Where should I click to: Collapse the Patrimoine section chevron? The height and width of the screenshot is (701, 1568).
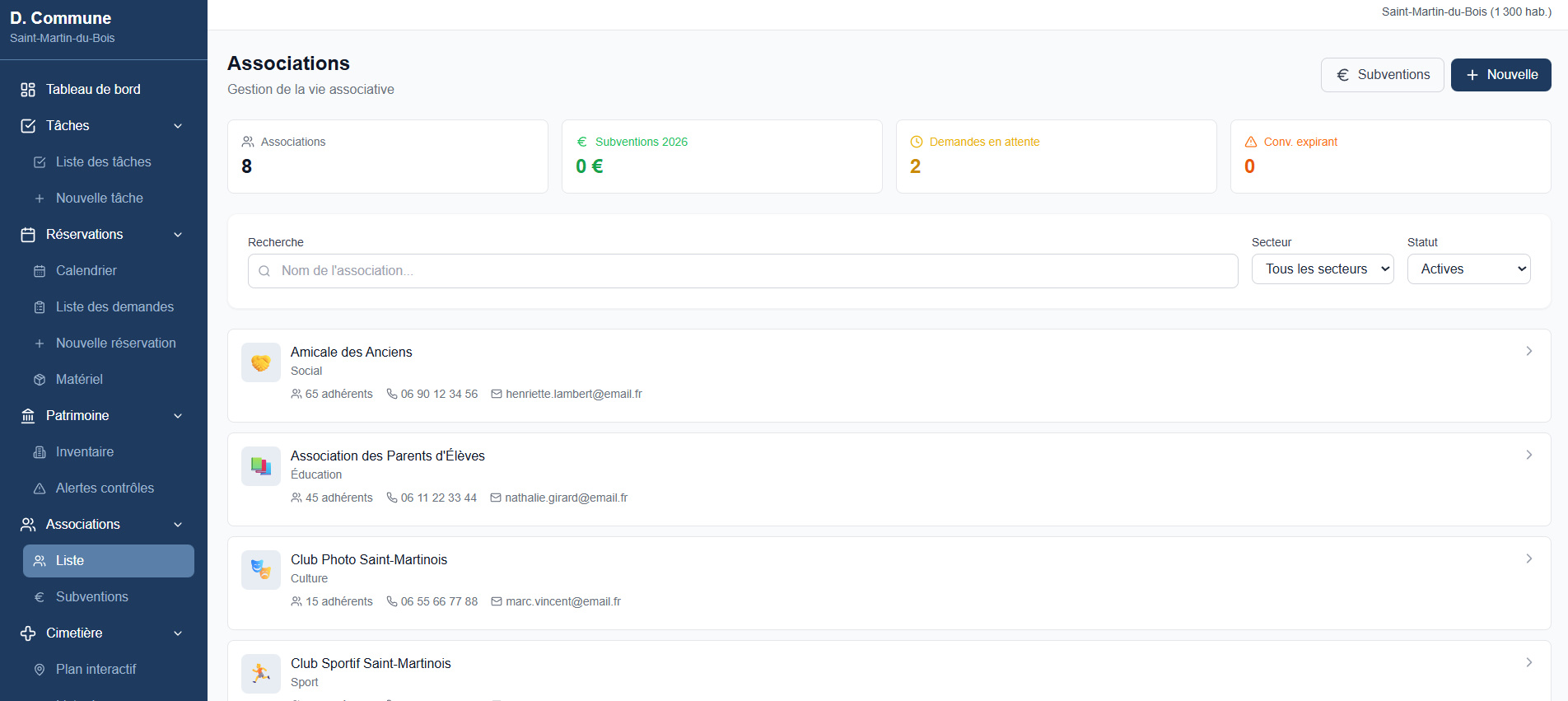(x=178, y=416)
